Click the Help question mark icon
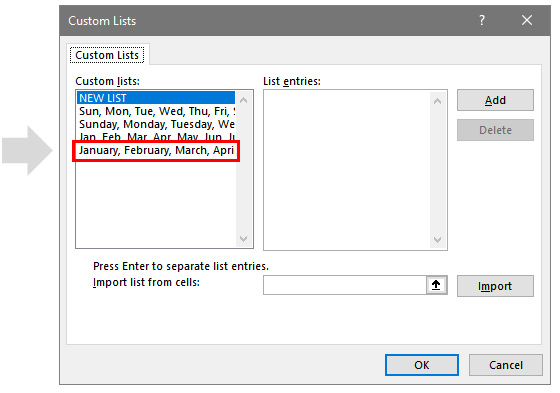The width and height of the screenshot is (560, 393). click(482, 20)
